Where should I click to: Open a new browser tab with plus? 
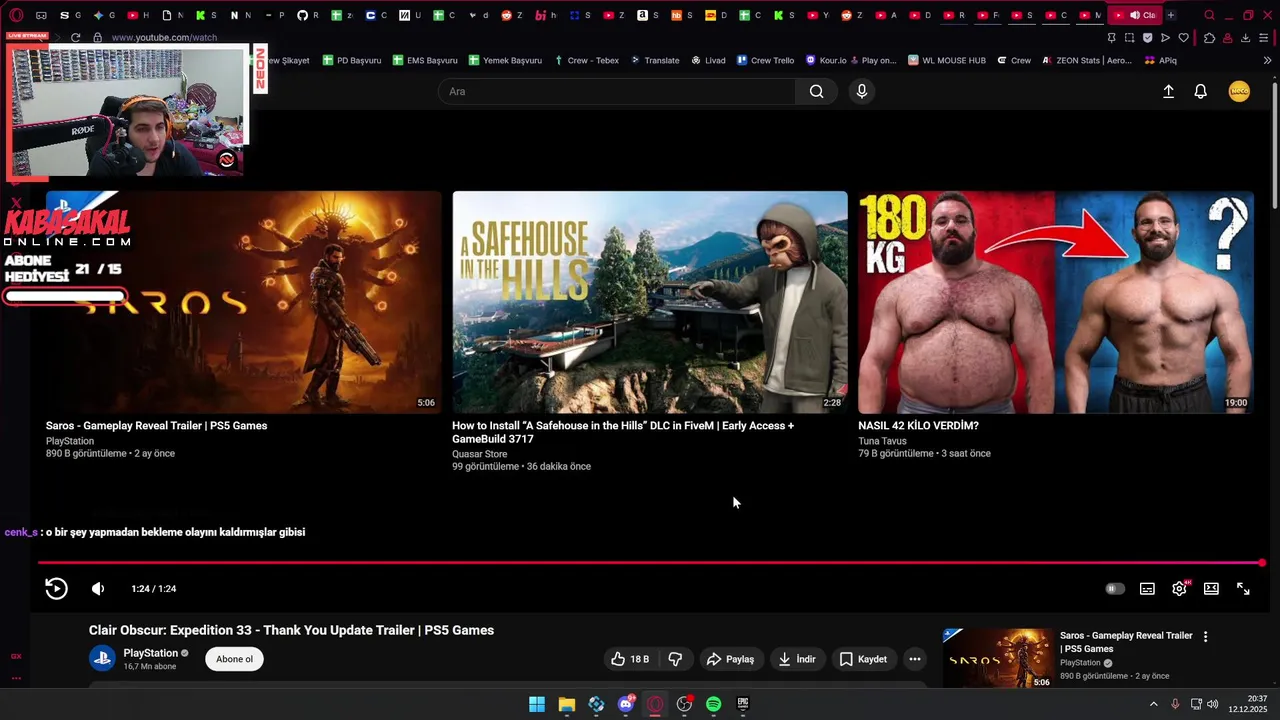coord(1171,15)
